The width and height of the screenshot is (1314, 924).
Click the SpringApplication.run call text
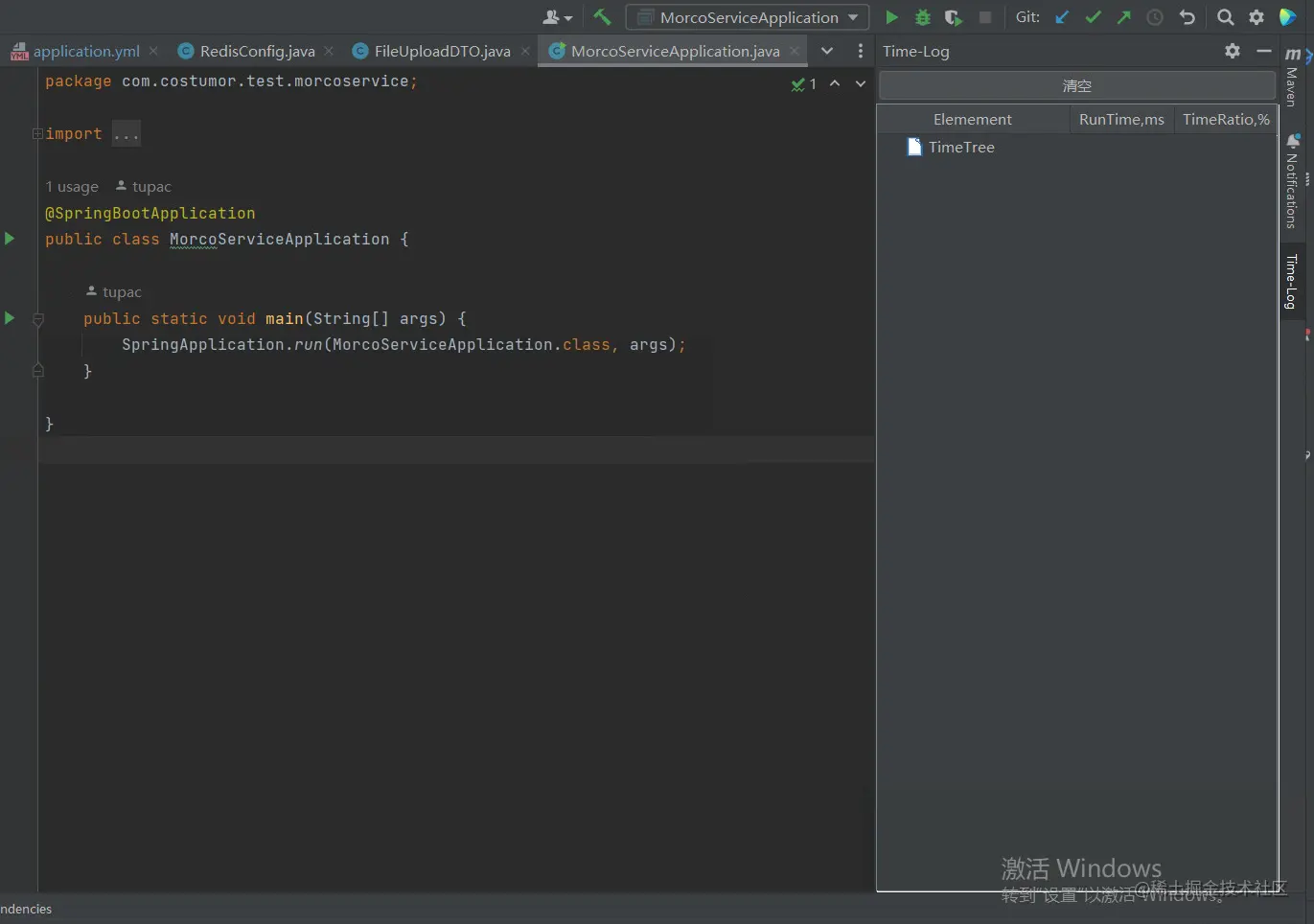pos(221,344)
